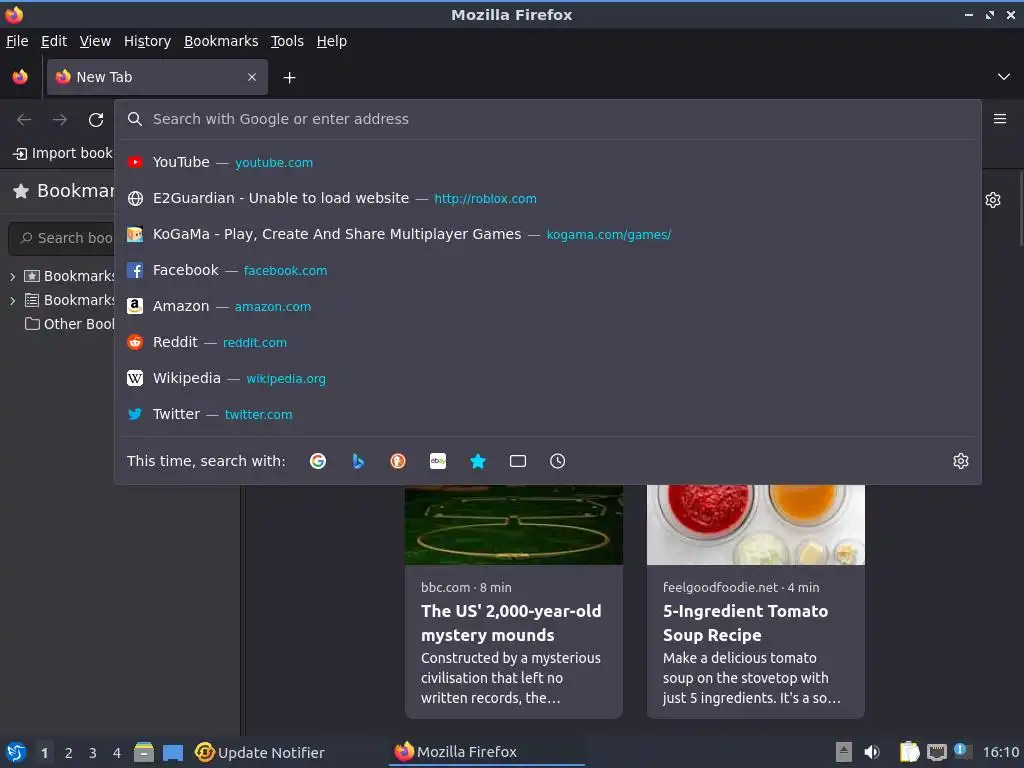Open the list all tabs chevron
Viewport: 1024px width, 768px height.
pos(1004,77)
